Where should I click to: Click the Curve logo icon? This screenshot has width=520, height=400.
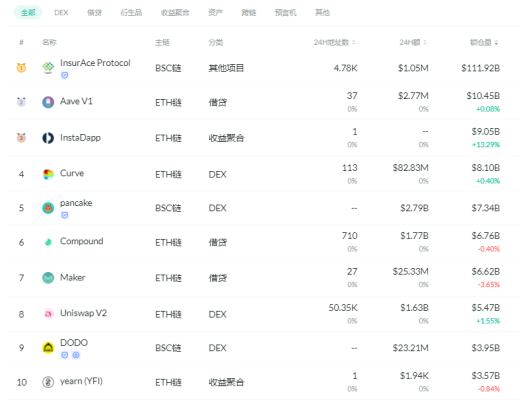point(48,174)
